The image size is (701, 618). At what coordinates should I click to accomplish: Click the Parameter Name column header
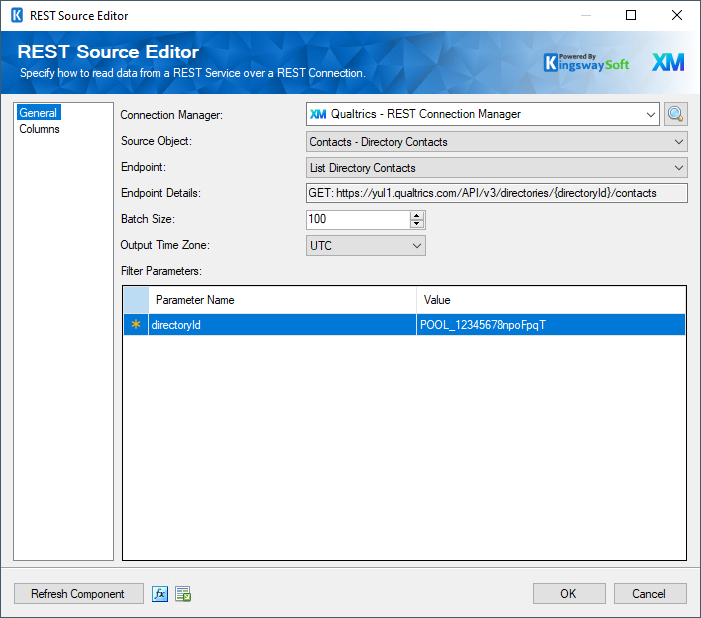(282, 300)
